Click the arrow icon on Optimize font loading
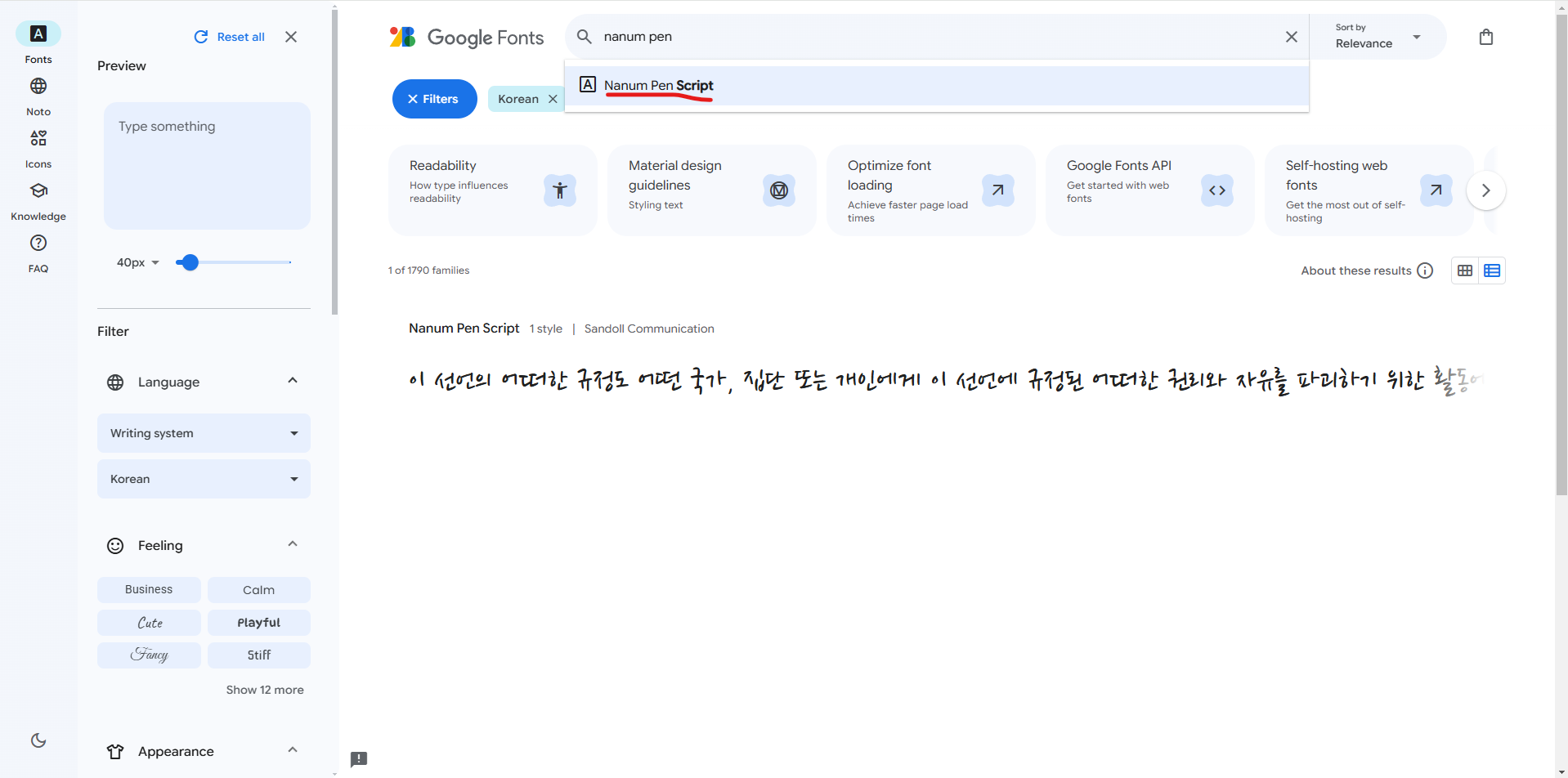Viewport: 1568px width, 778px height. point(998,190)
